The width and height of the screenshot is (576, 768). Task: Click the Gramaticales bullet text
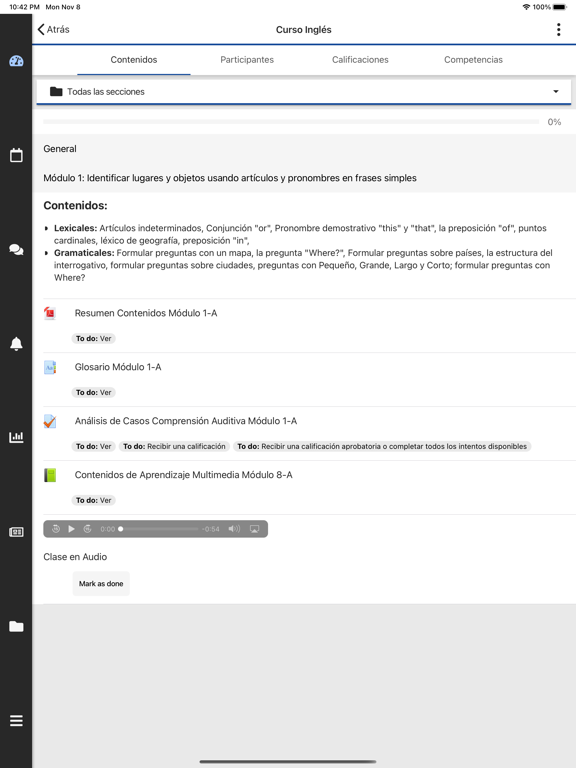303,265
